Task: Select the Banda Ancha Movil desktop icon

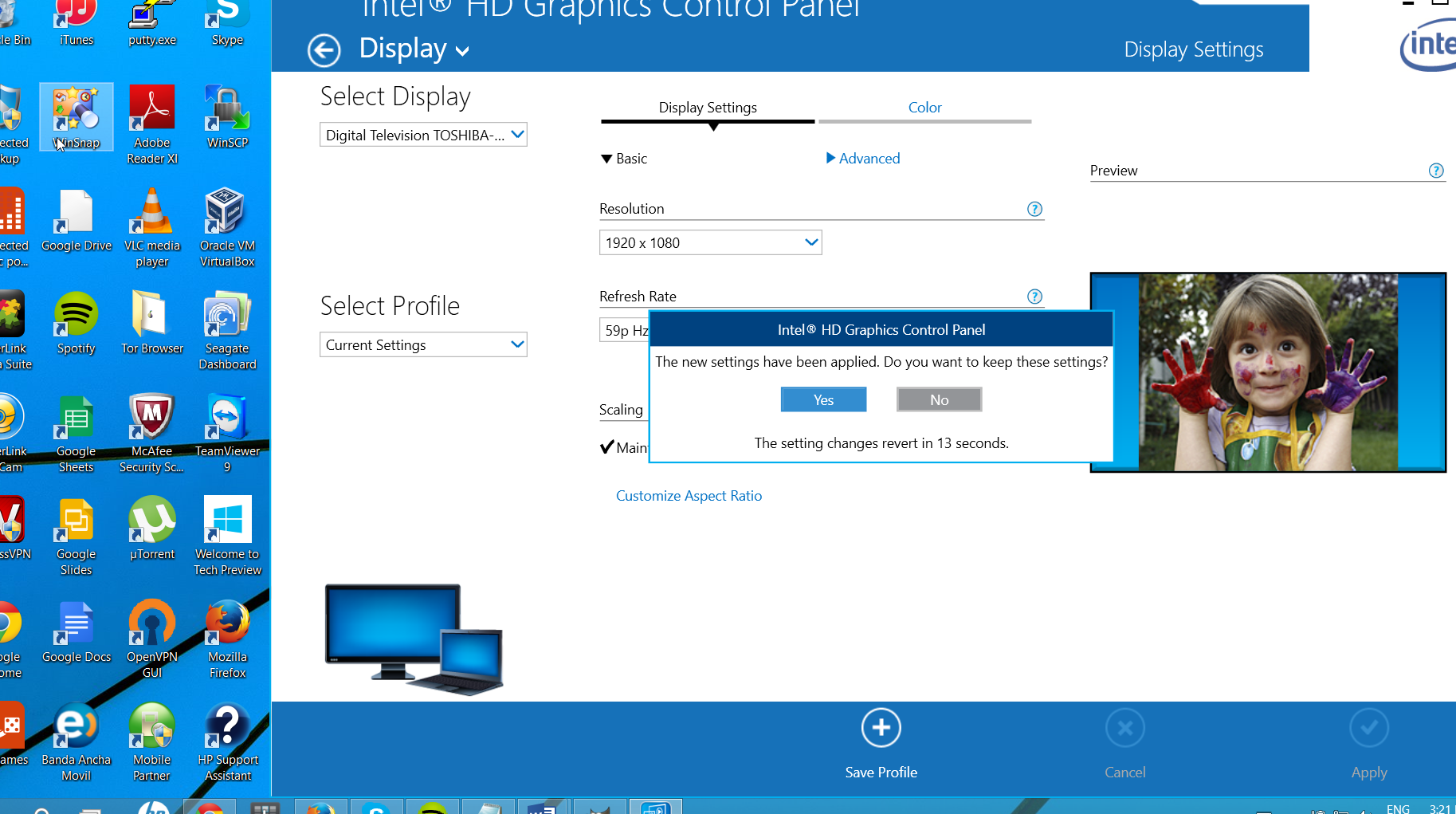Action: tap(77, 741)
